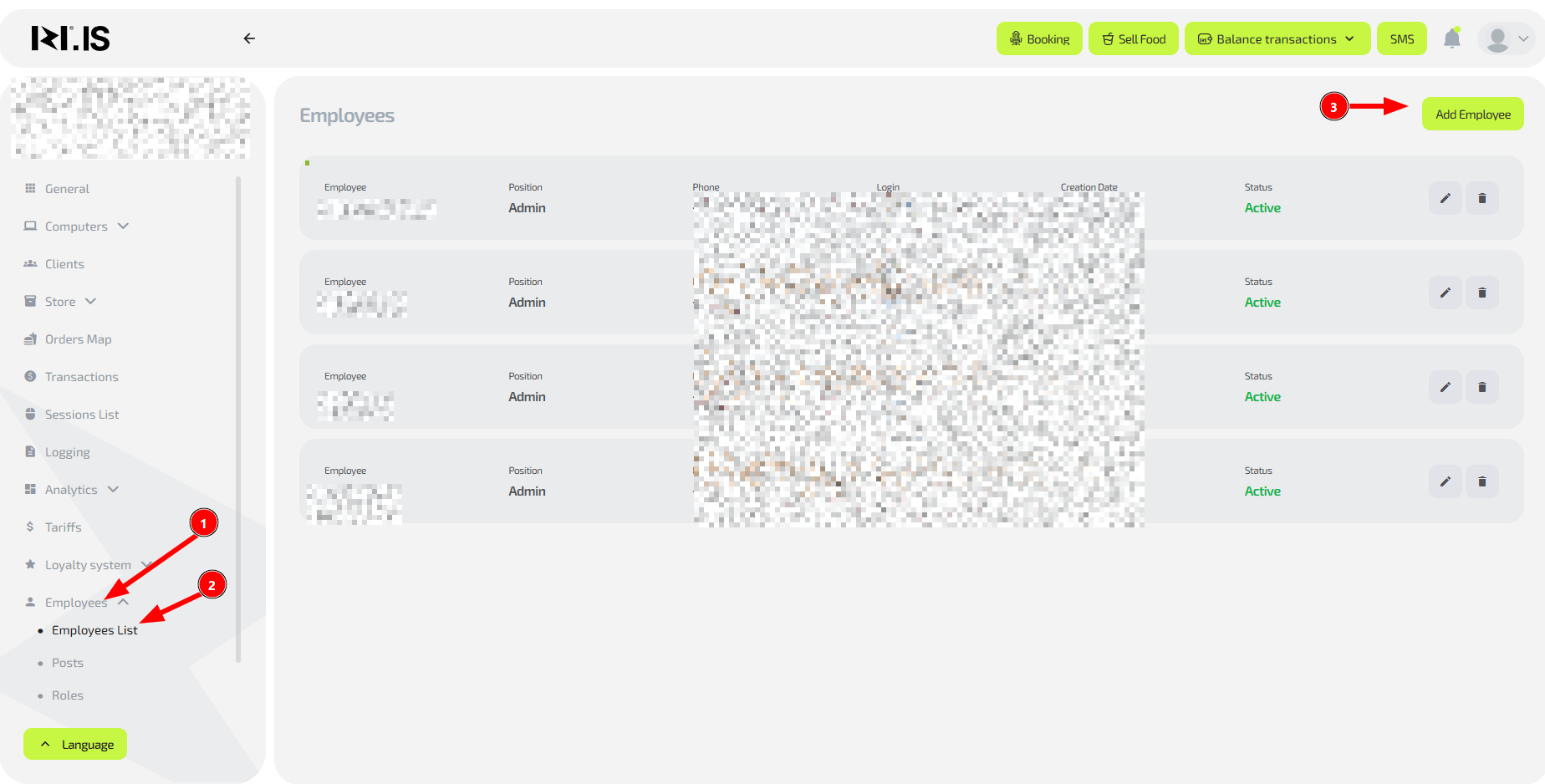Click the notification bell icon
Screen dimensions: 1545x784
(x=1452, y=38)
